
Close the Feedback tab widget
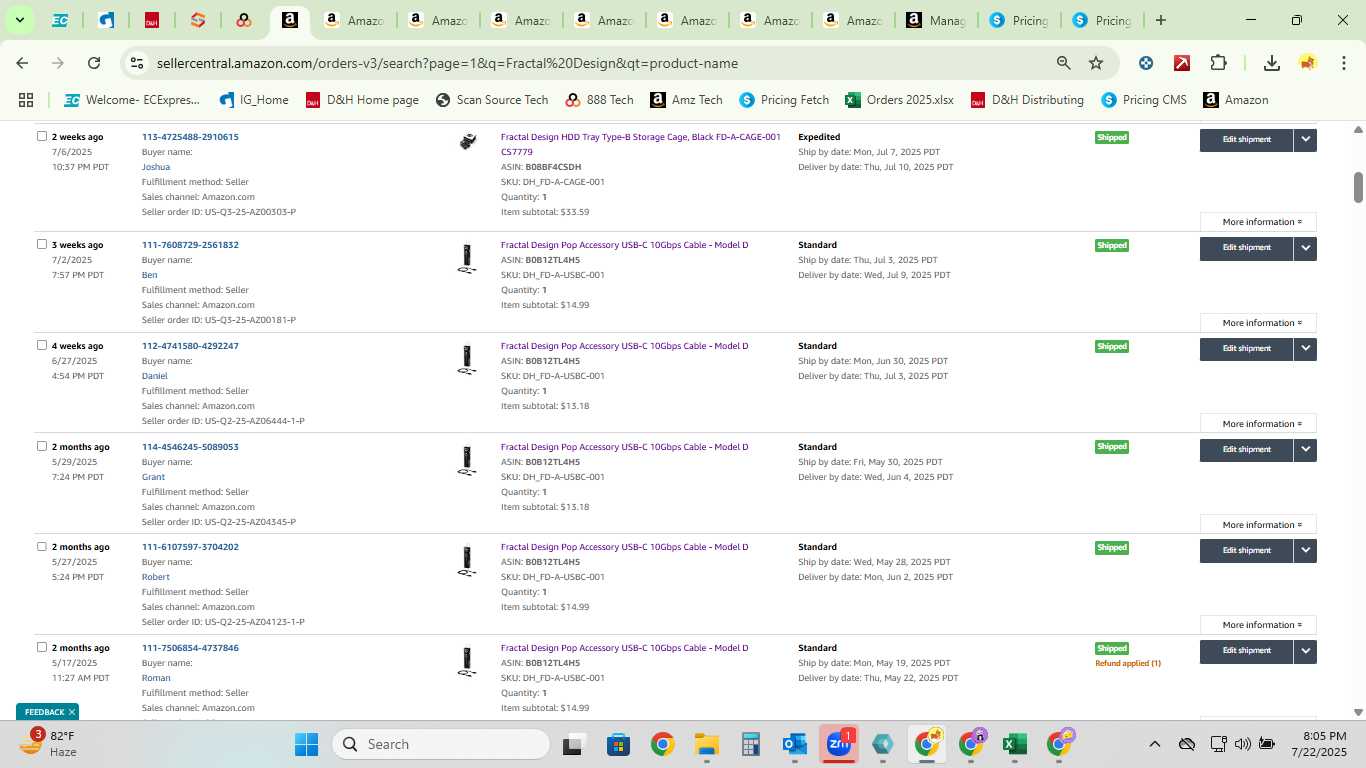(x=72, y=712)
